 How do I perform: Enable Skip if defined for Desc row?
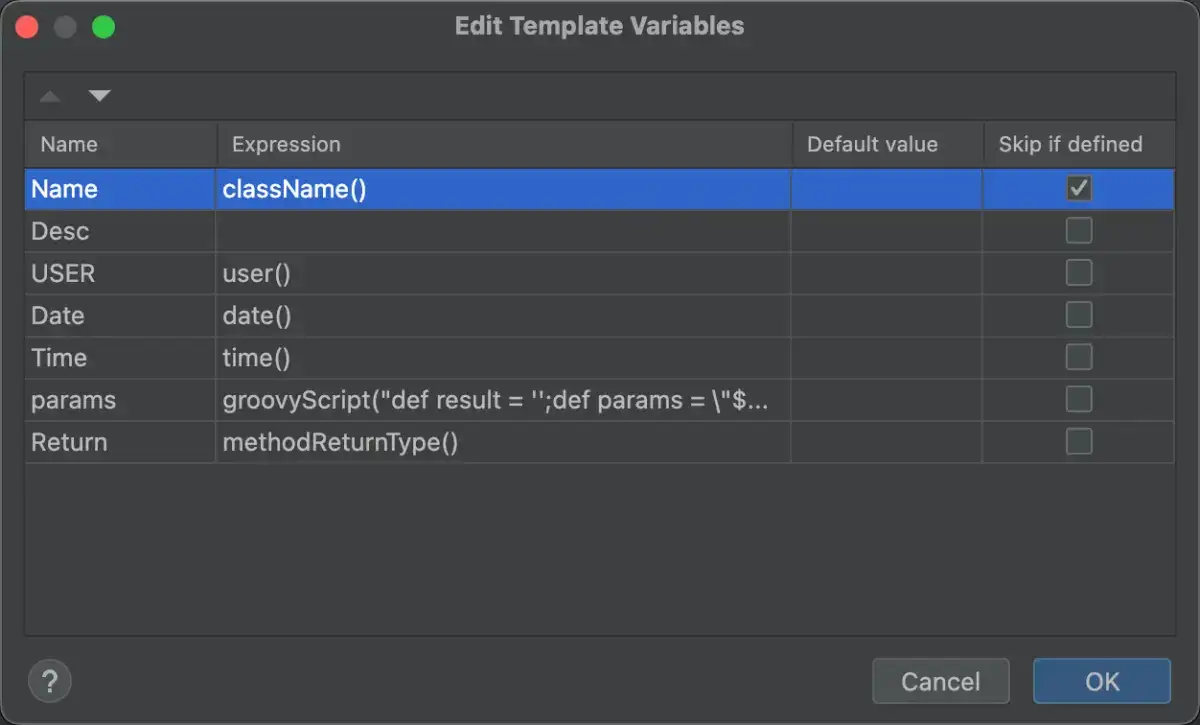tap(1078, 231)
